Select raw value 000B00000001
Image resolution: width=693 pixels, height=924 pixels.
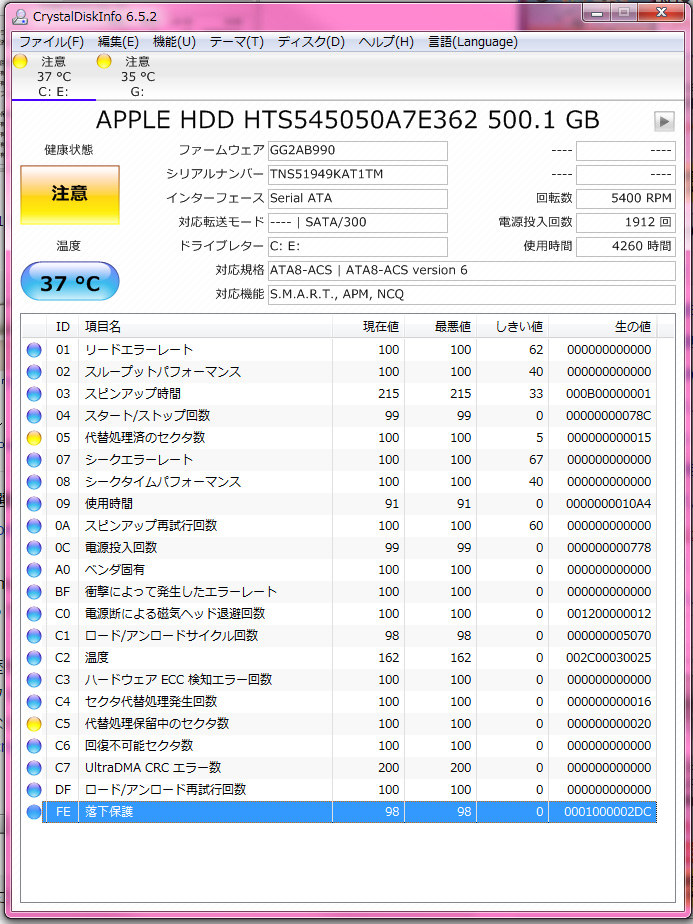609,394
